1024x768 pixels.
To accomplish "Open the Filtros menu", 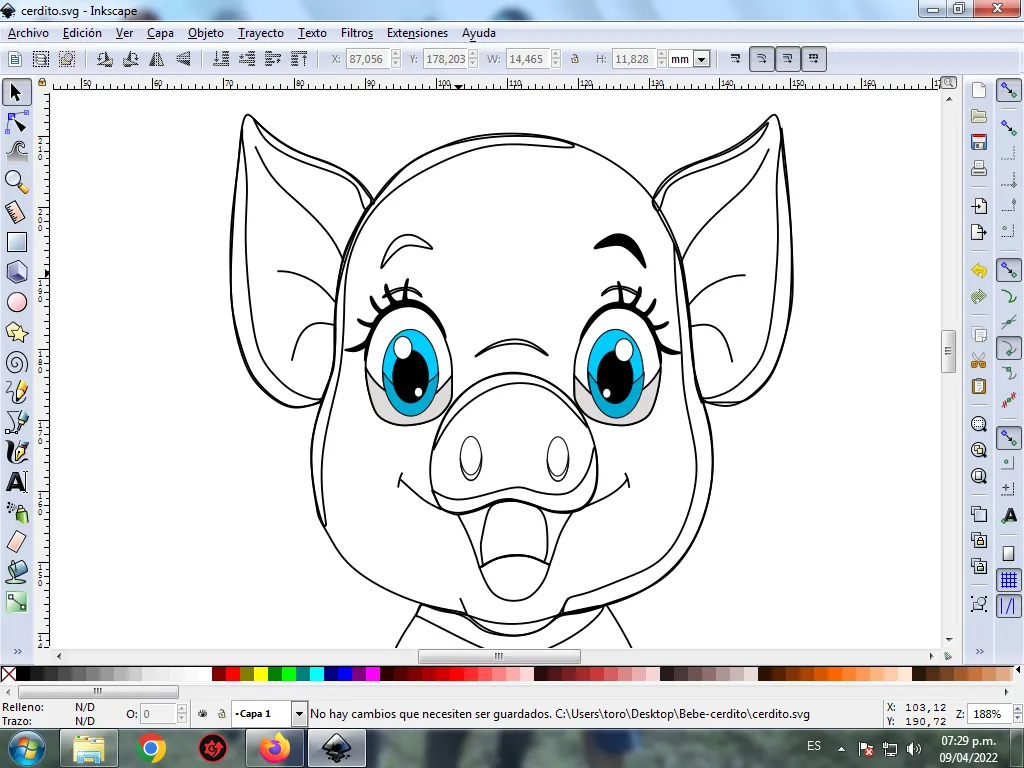I will (357, 33).
